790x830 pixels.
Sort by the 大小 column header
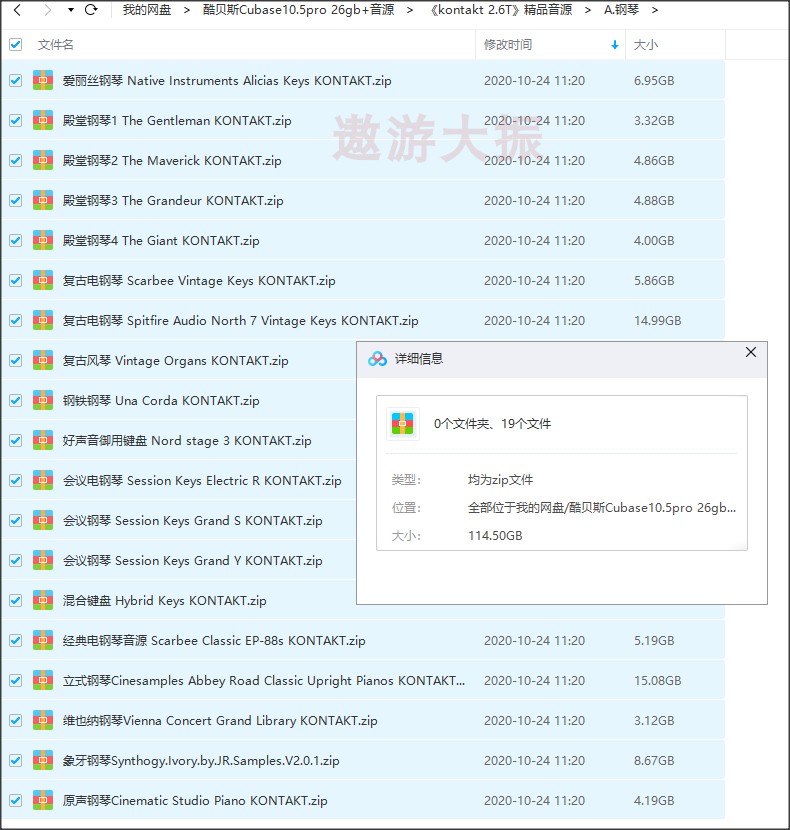(x=646, y=45)
